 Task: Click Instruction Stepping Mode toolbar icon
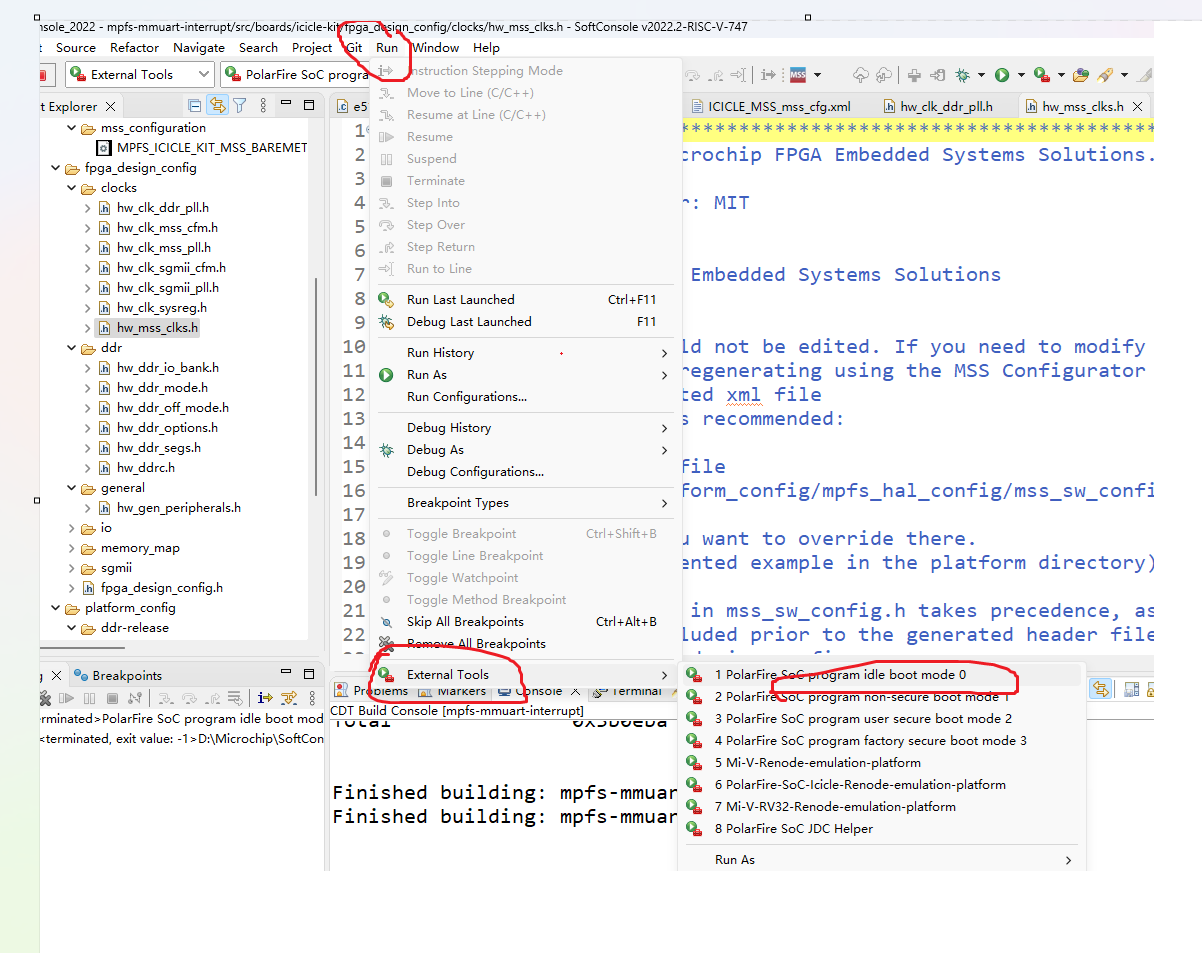[x=769, y=75]
